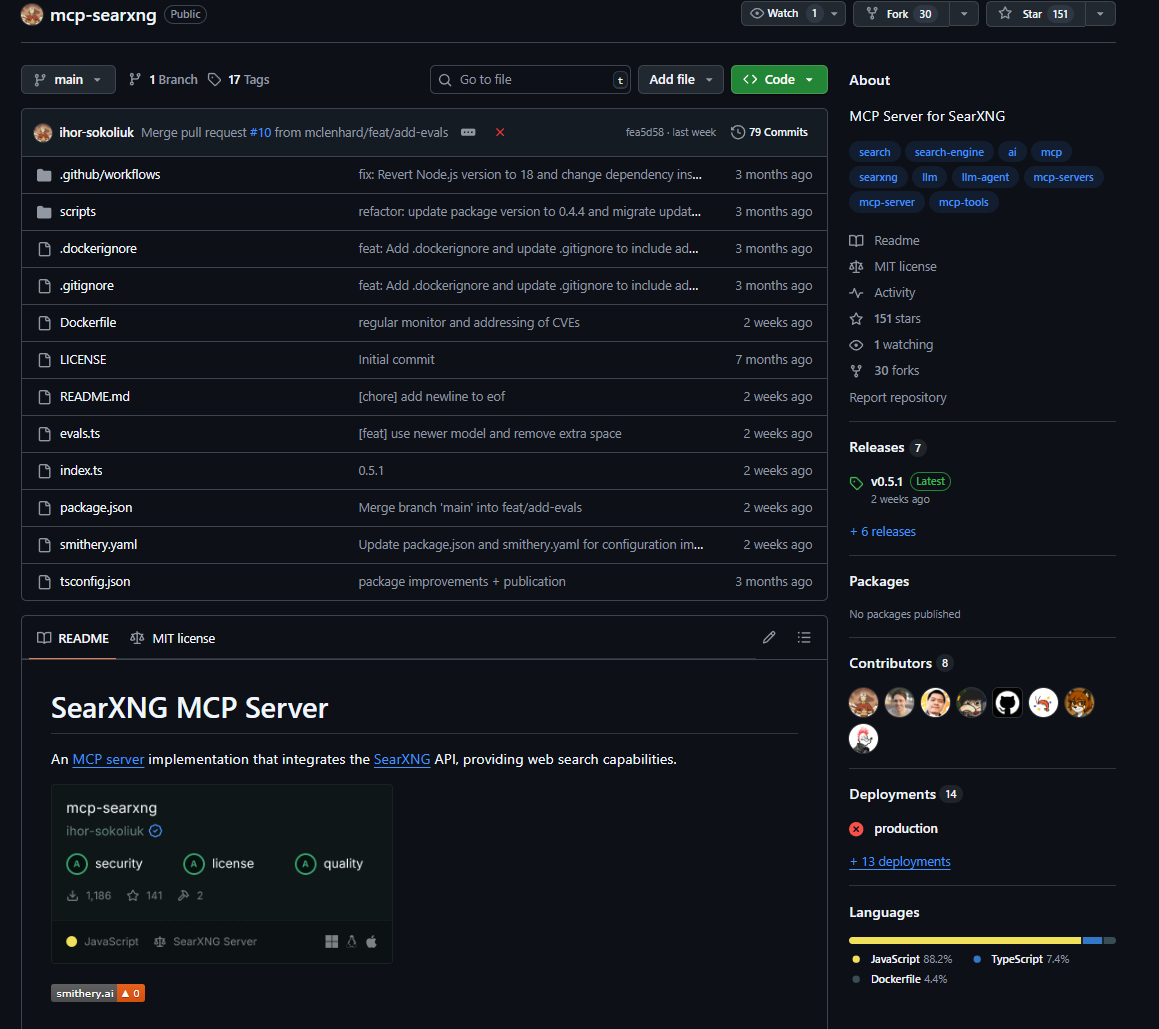Open the README outline list icon
The height and width of the screenshot is (1029, 1159).
804,637
